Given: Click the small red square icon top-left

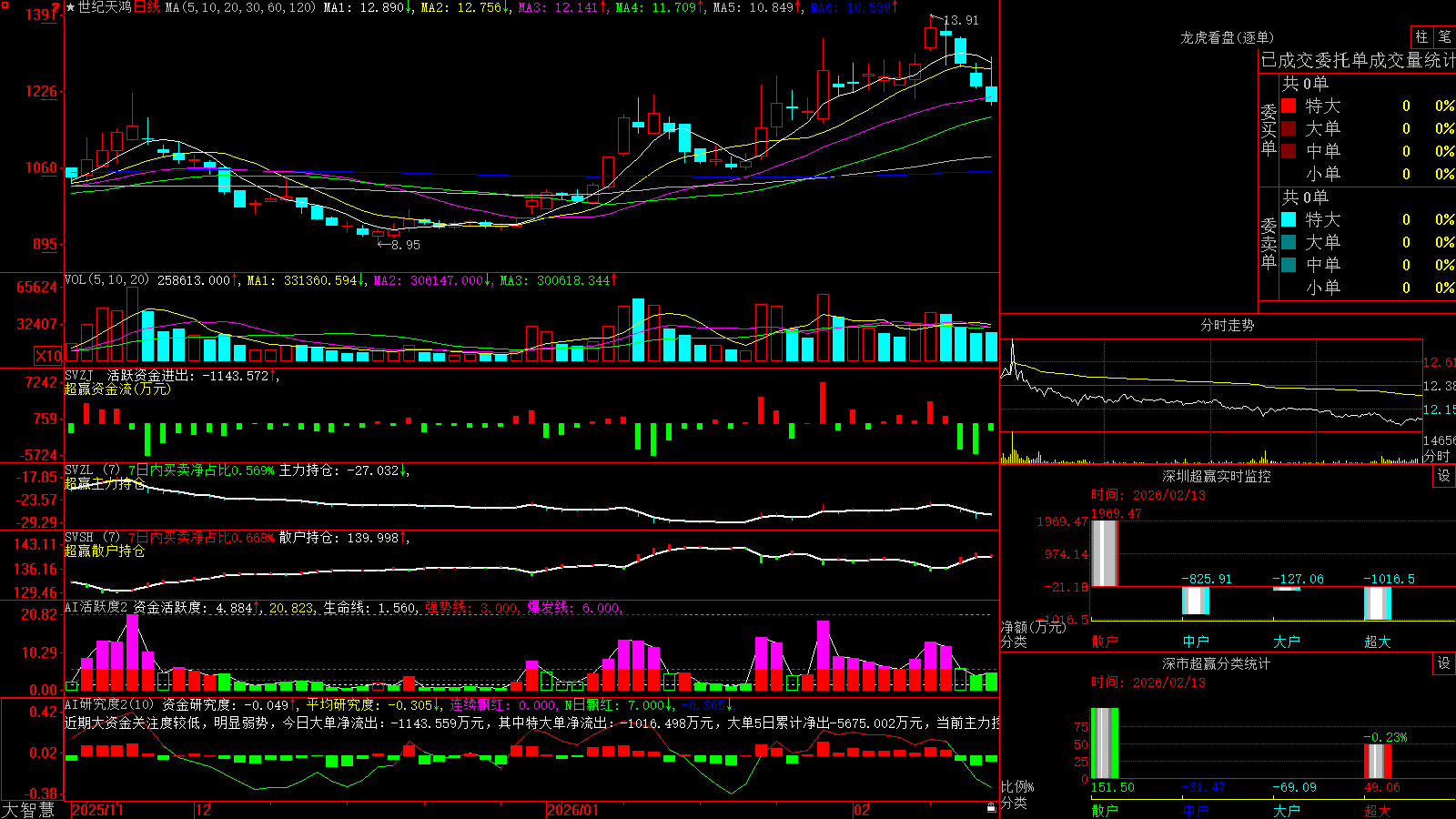Looking at the screenshot, I should click(x=5, y=5).
